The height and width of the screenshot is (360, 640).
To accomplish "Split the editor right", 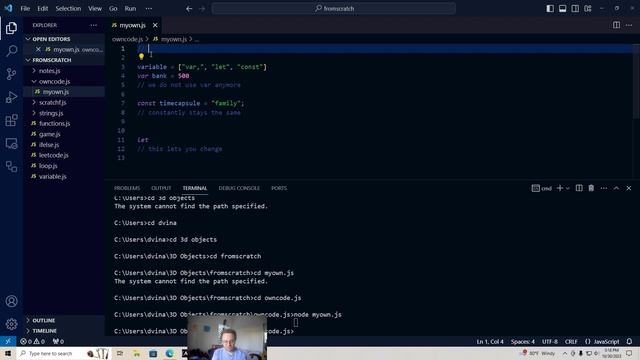I will (x=616, y=25).
